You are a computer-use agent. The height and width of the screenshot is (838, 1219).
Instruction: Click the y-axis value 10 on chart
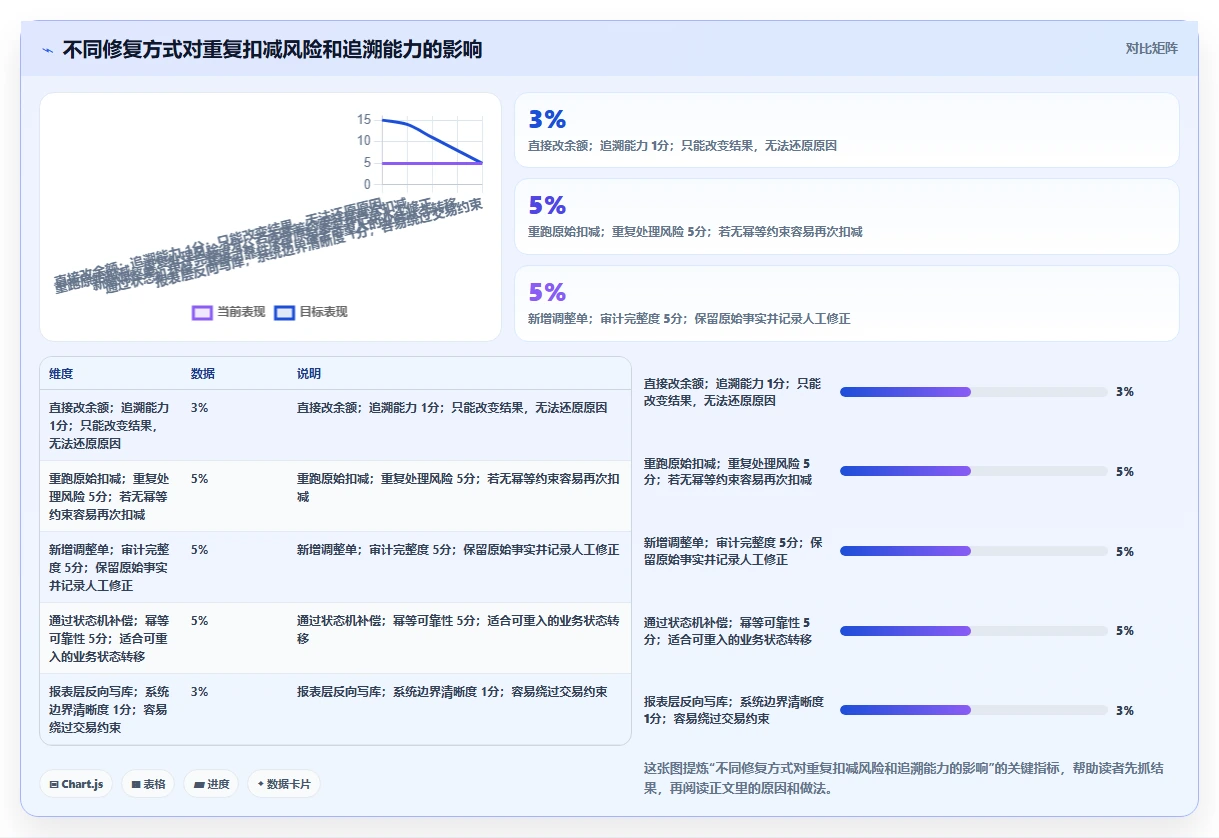(364, 141)
